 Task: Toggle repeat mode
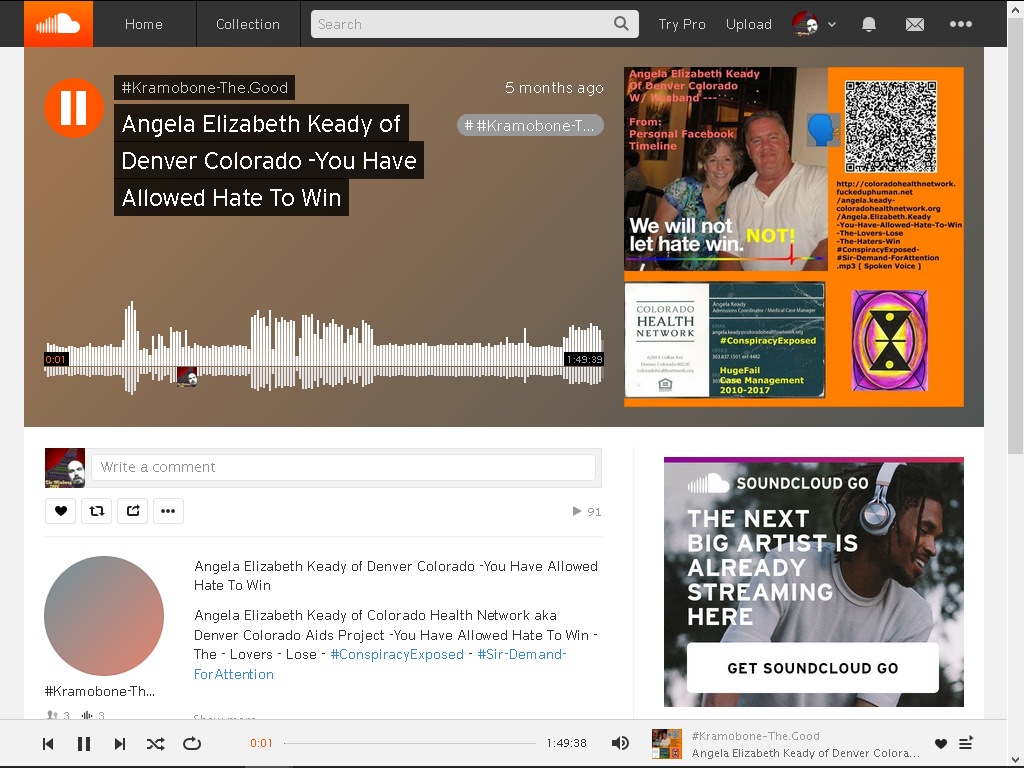click(x=192, y=743)
